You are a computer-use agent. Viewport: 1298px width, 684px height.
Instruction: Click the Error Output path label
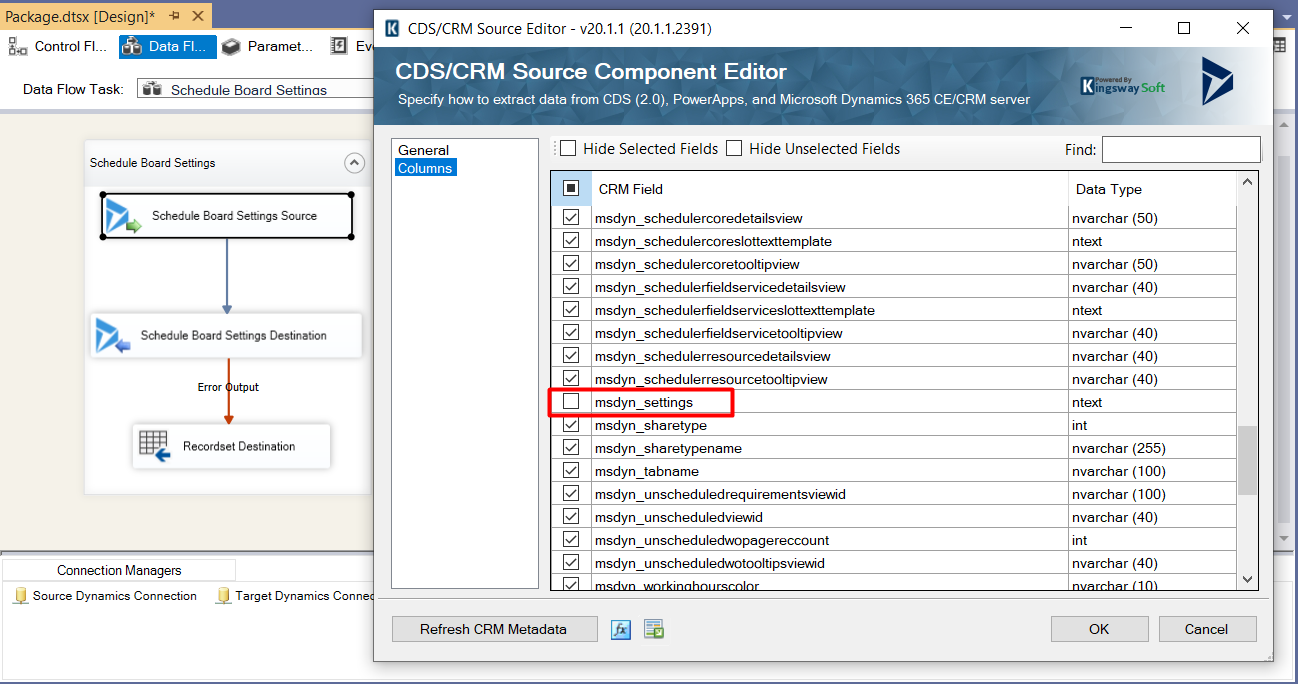228,387
